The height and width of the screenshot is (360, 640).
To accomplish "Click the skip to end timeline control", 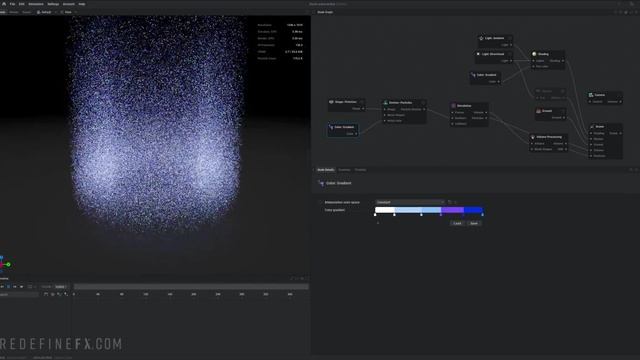I will tap(22, 287).
